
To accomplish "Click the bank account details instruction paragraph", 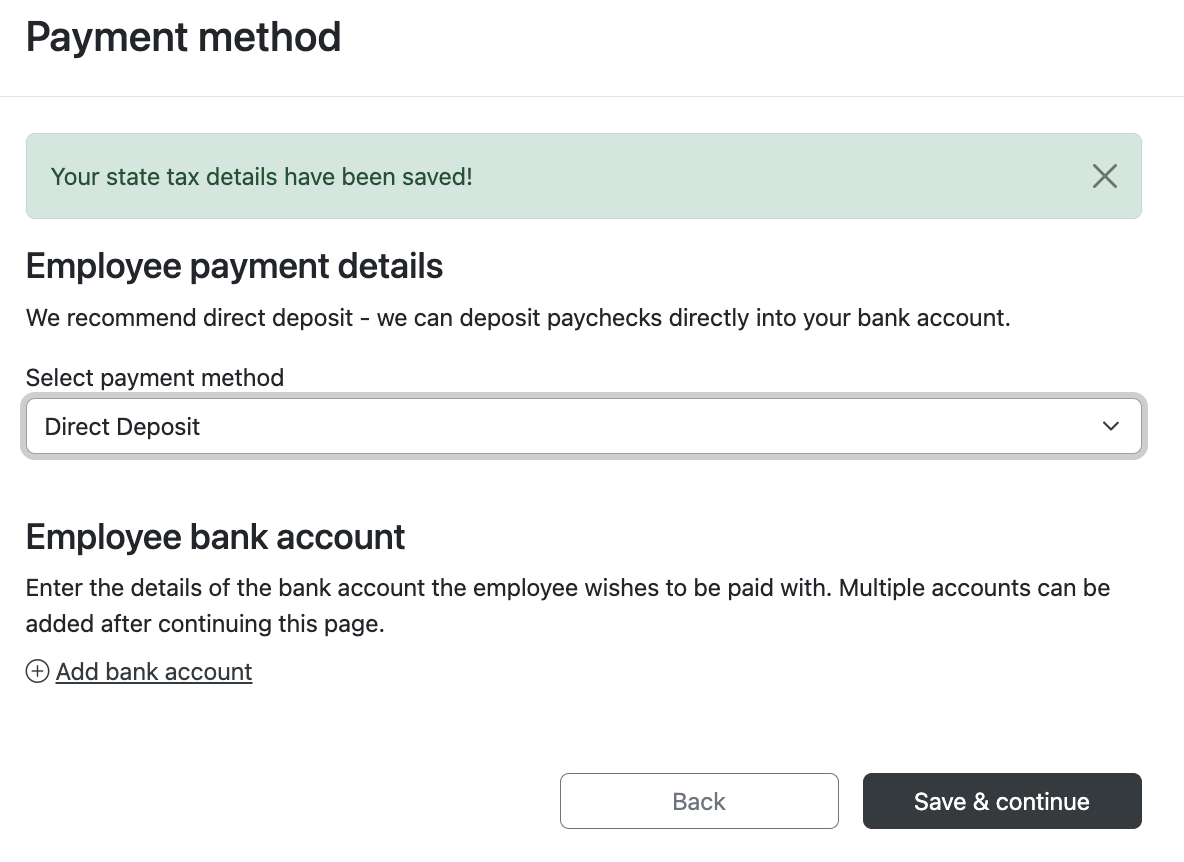I will 567,588.
